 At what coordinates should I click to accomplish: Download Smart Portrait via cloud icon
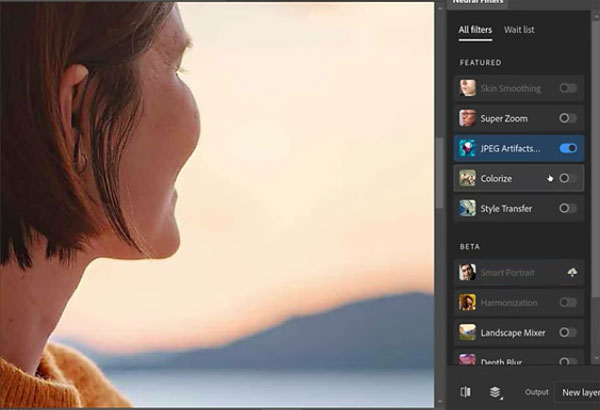(x=572, y=272)
